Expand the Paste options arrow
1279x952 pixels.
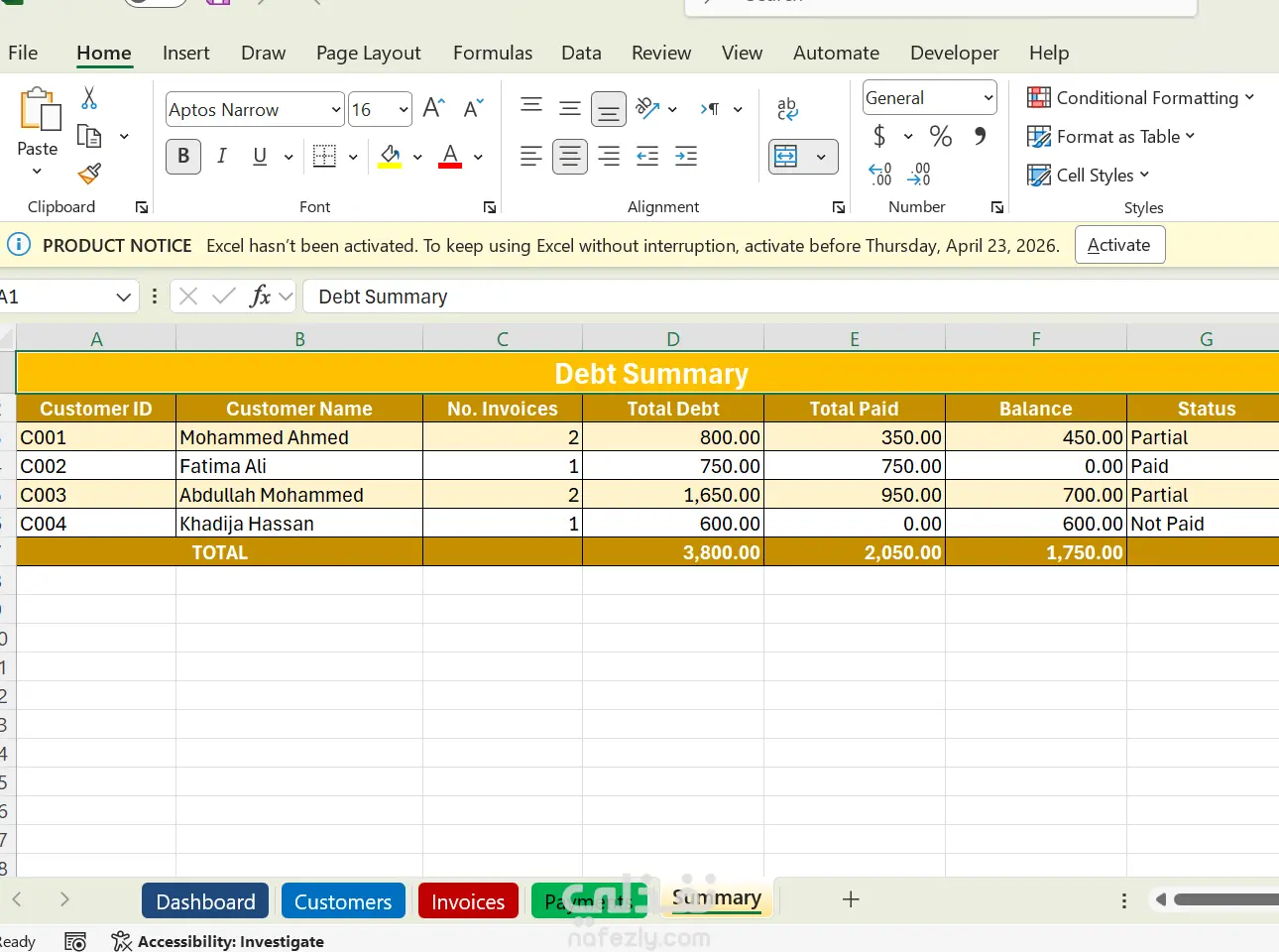[37, 172]
